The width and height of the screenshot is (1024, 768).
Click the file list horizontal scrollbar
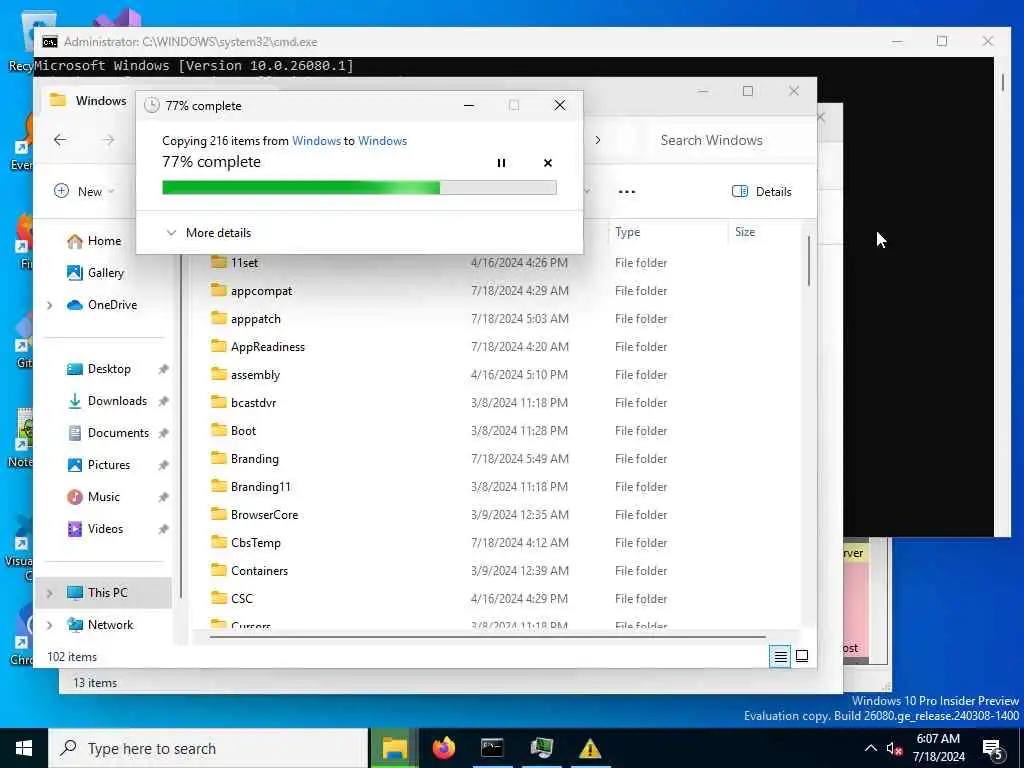(x=487, y=636)
